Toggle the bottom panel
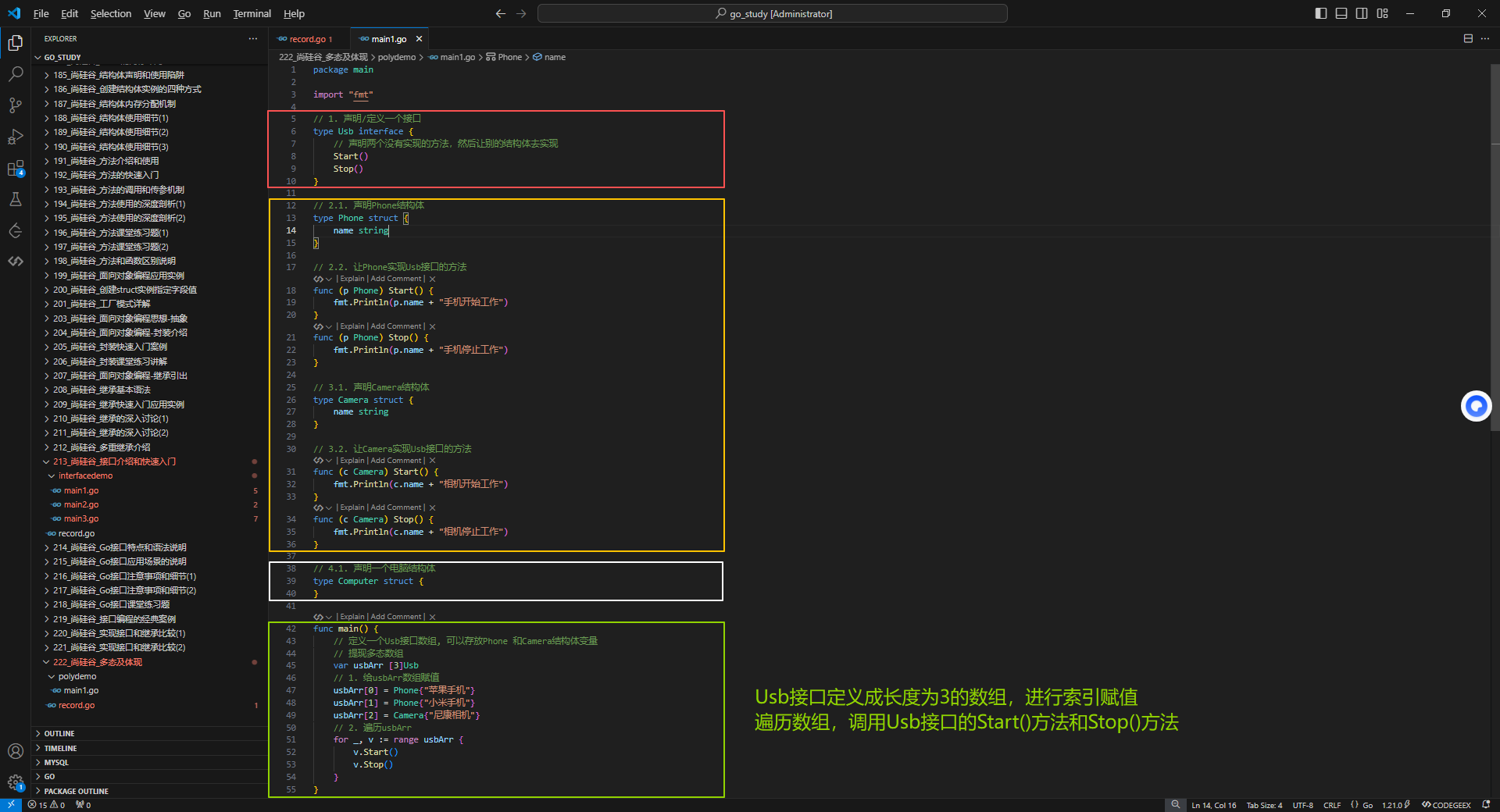Viewport: 1500px width, 812px height. coord(1341,13)
